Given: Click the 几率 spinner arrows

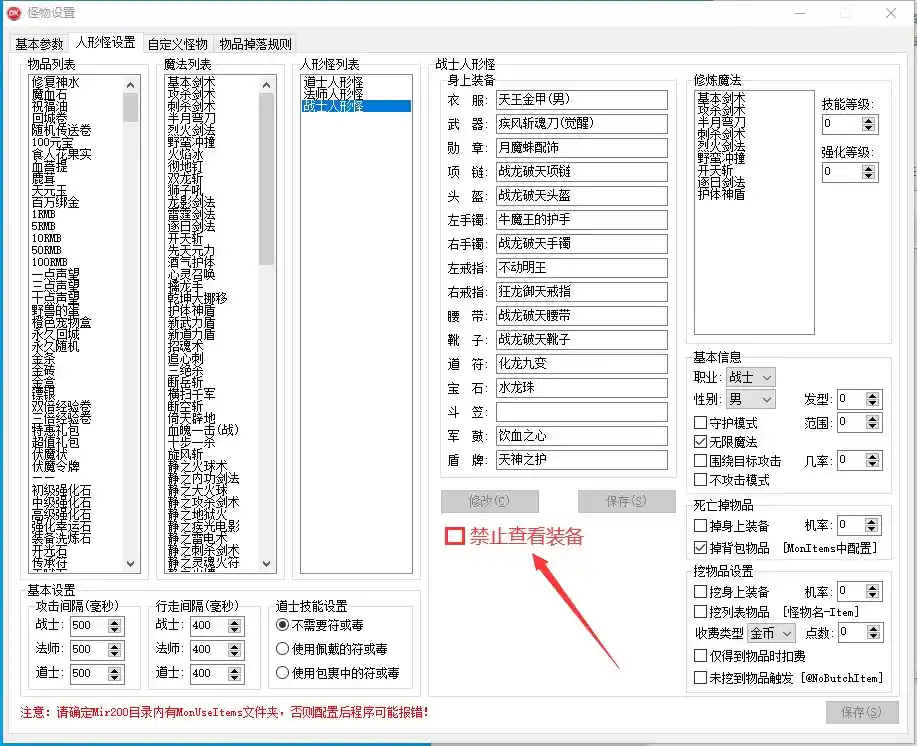Looking at the screenshot, I should 873,461.
